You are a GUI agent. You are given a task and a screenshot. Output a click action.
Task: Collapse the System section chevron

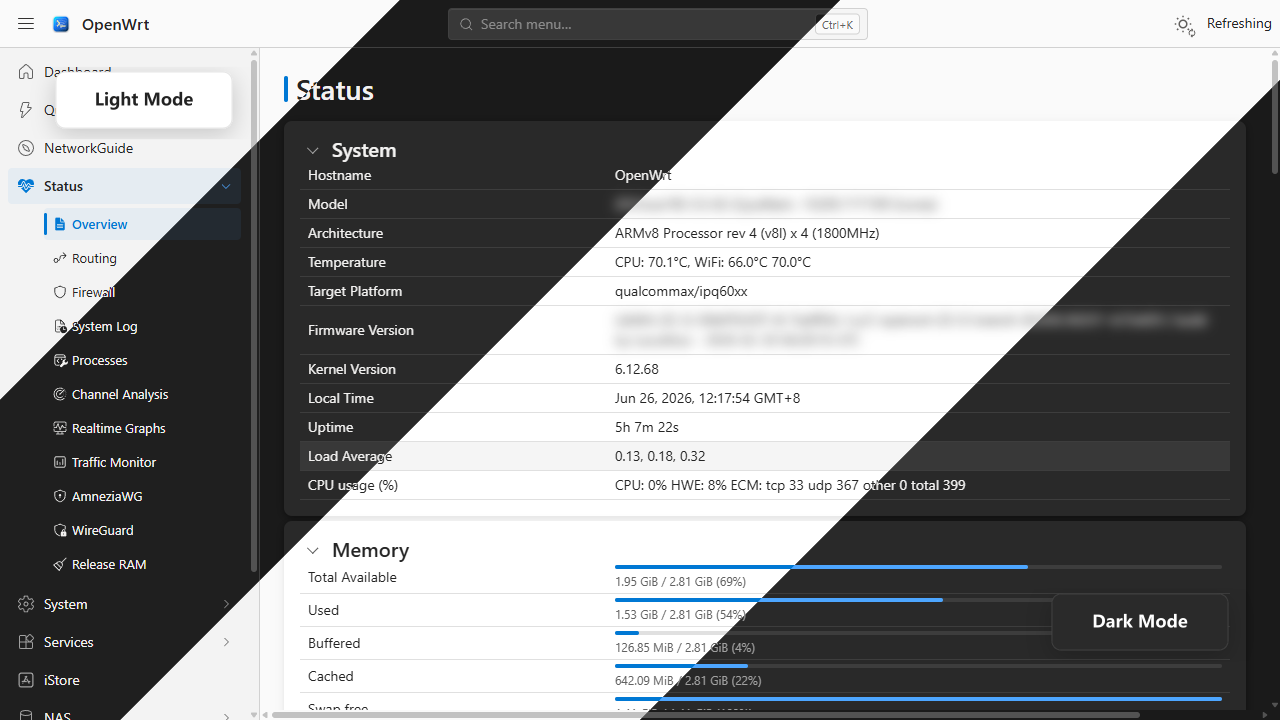click(313, 151)
